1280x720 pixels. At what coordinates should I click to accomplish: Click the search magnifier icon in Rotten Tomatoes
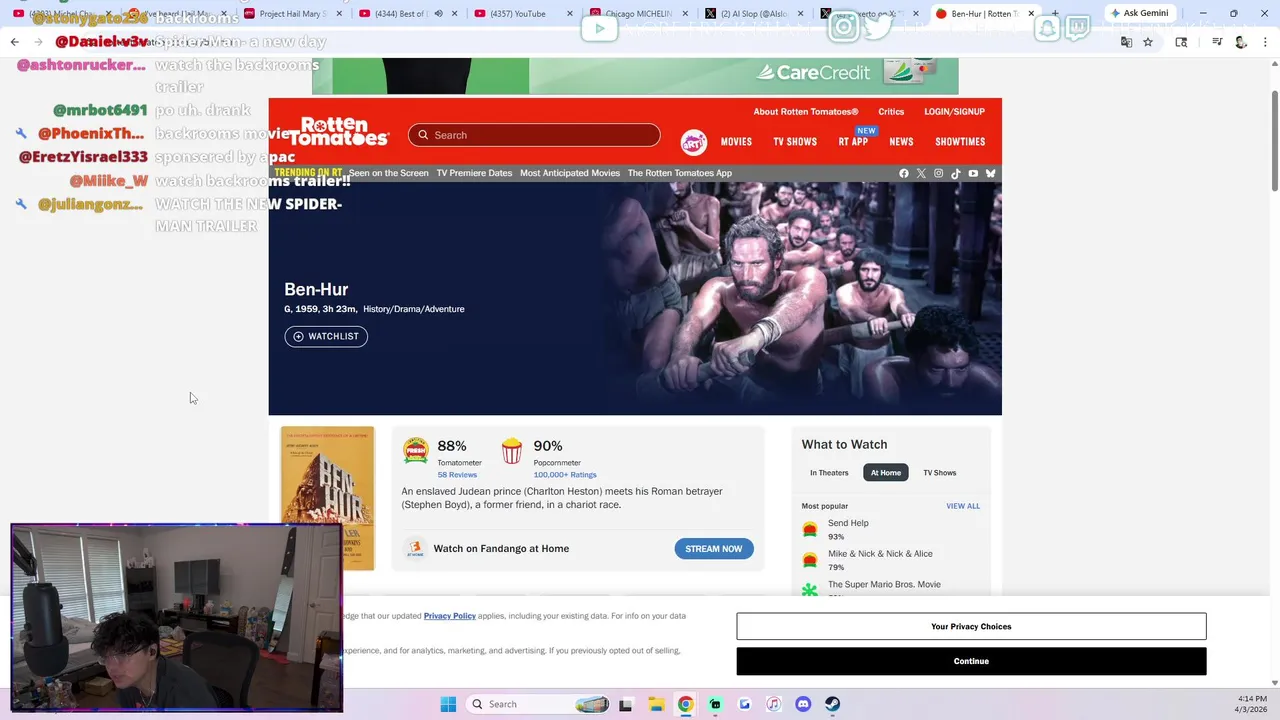tap(423, 135)
